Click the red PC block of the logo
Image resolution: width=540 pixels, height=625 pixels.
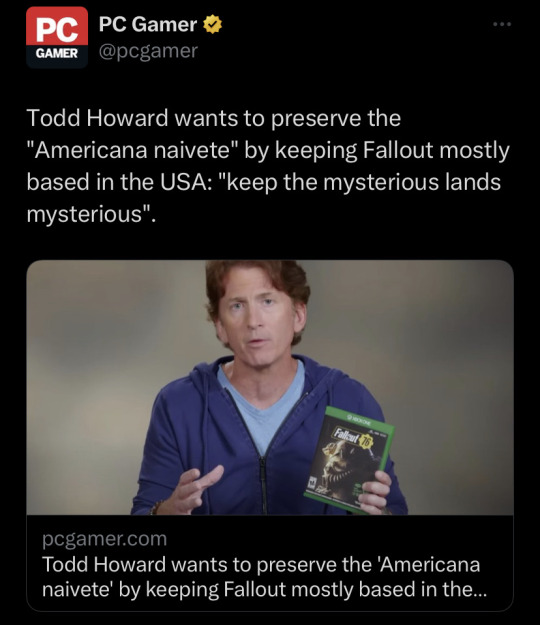tap(57, 27)
